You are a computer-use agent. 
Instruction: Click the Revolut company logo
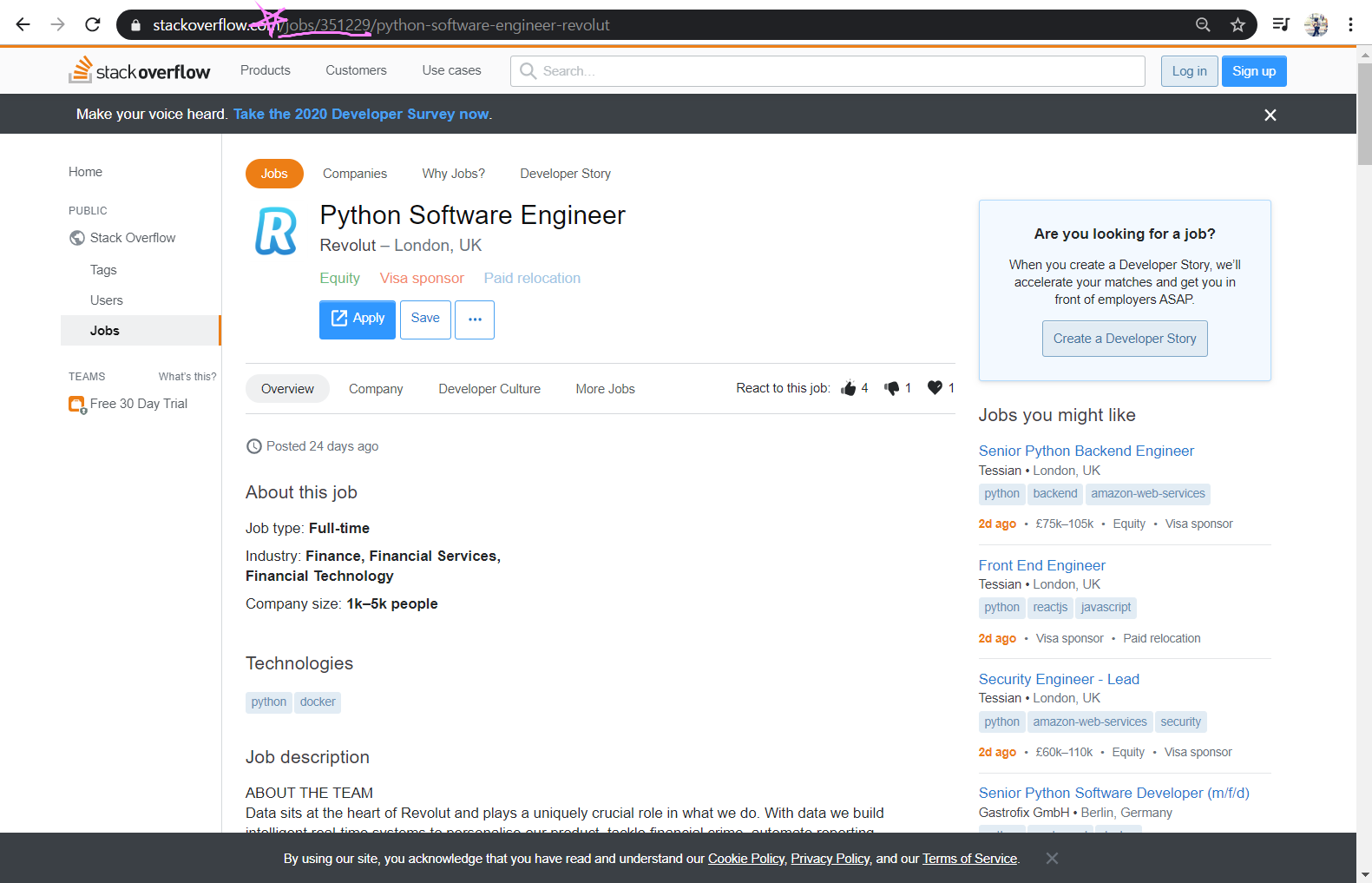pyautogui.click(x=276, y=231)
